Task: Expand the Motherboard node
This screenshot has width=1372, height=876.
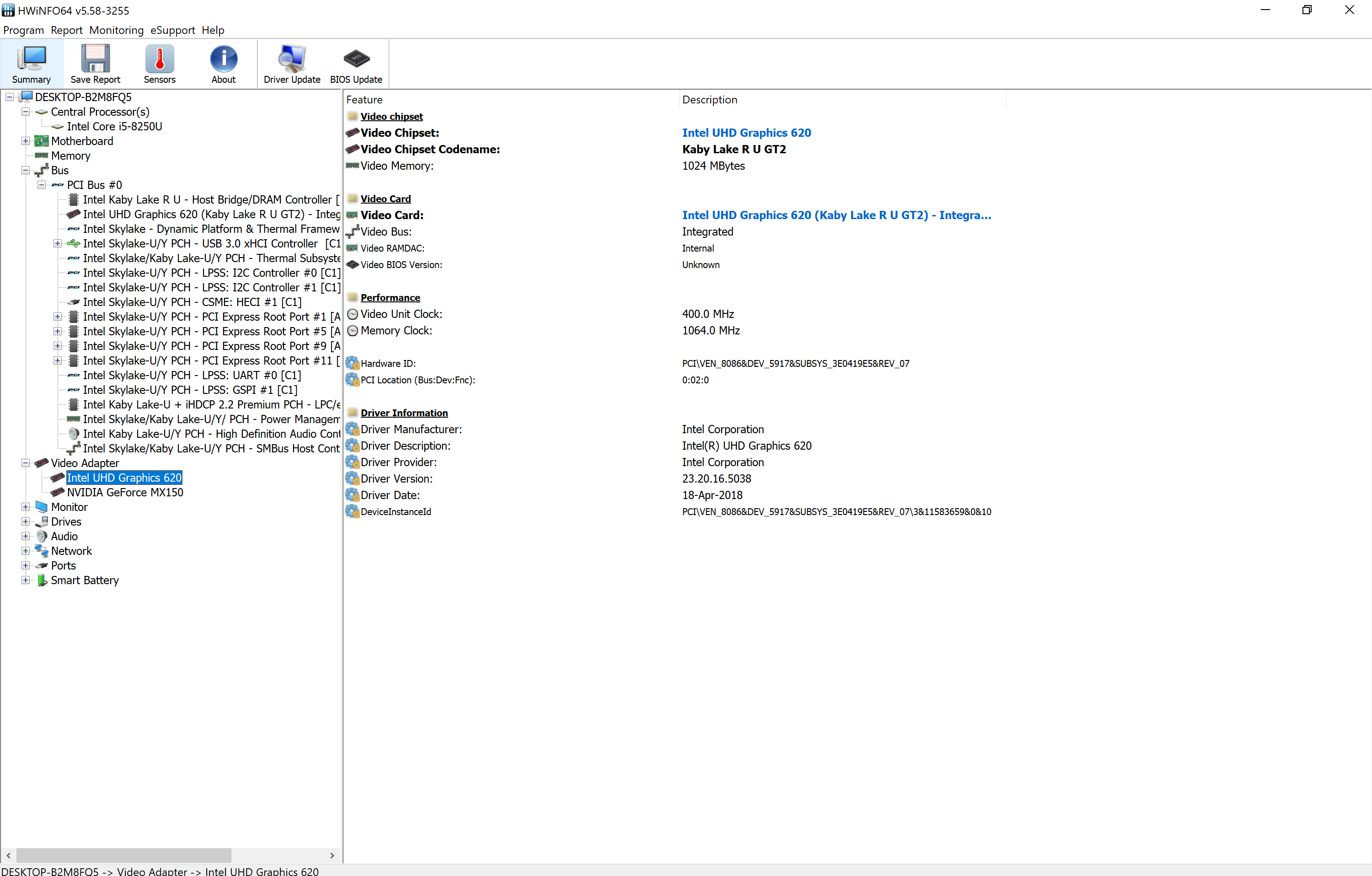Action: pos(26,141)
